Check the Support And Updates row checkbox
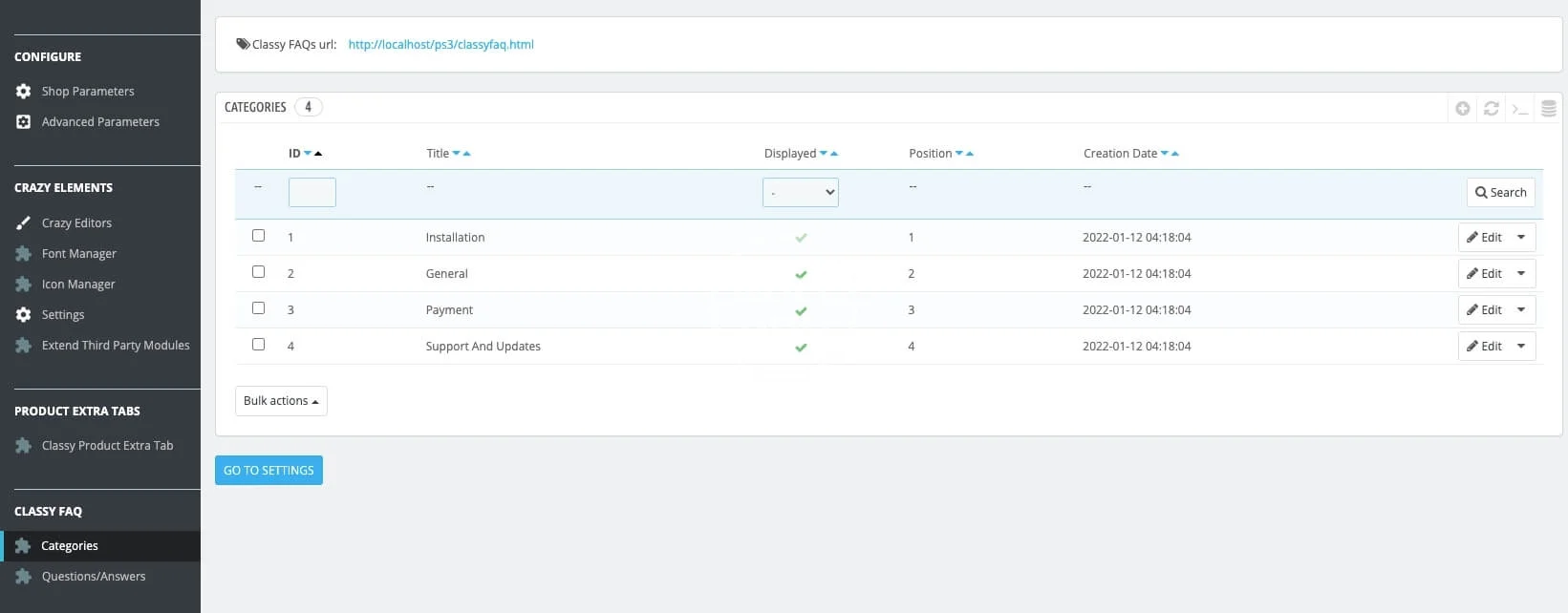Image resolution: width=1568 pixels, height=613 pixels. pos(258,345)
